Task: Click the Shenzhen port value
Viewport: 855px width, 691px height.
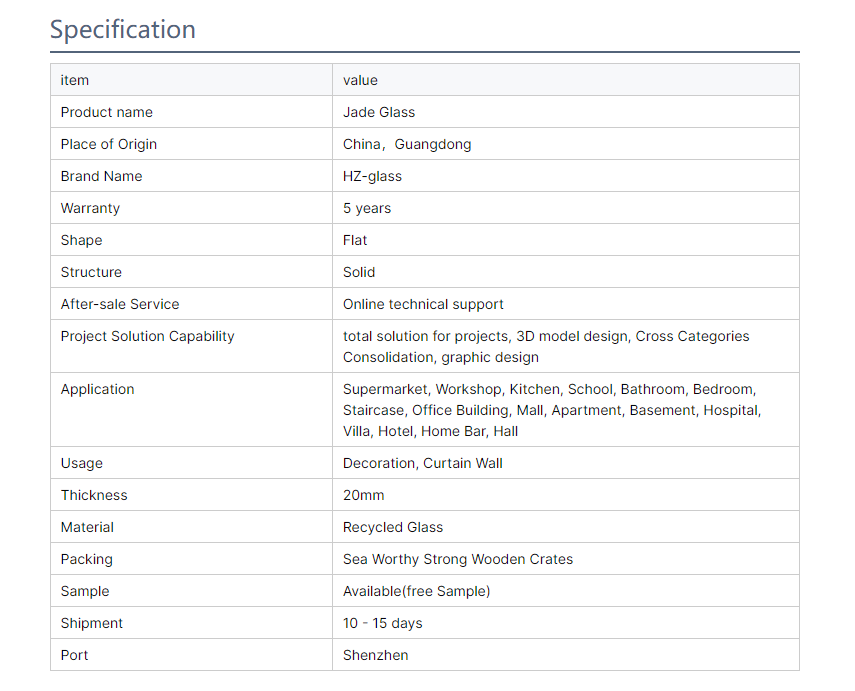Action: coord(376,655)
